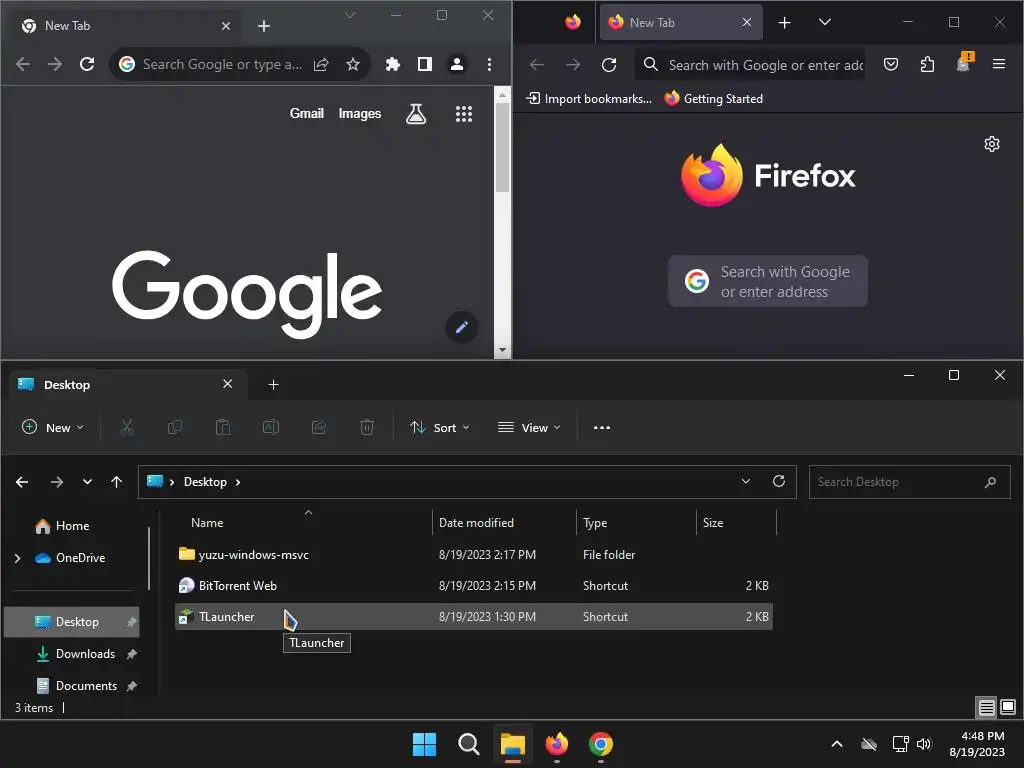Select the BitTorrent Web shortcut

click(x=473, y=586)
